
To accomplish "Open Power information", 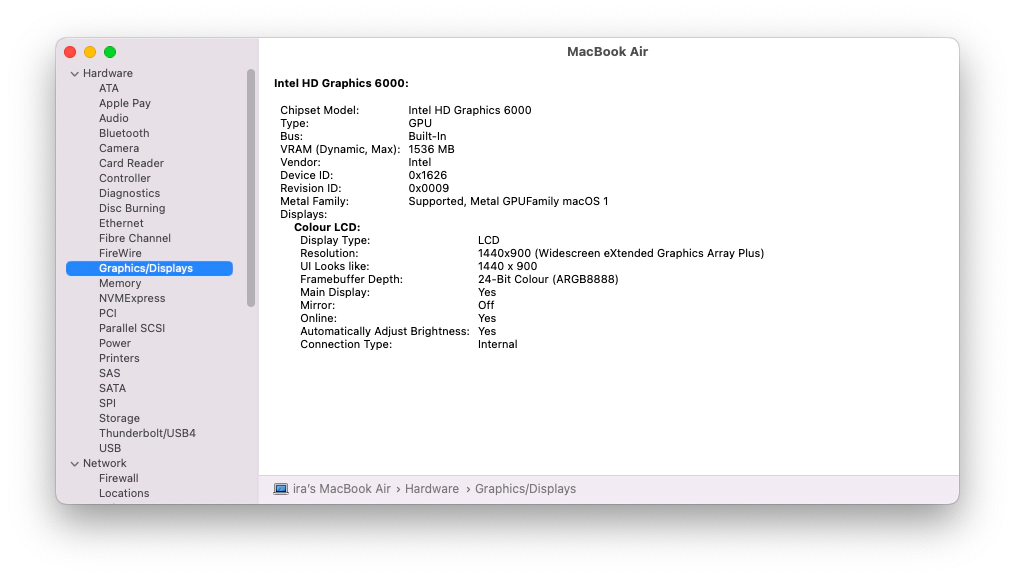I will 115,343.
